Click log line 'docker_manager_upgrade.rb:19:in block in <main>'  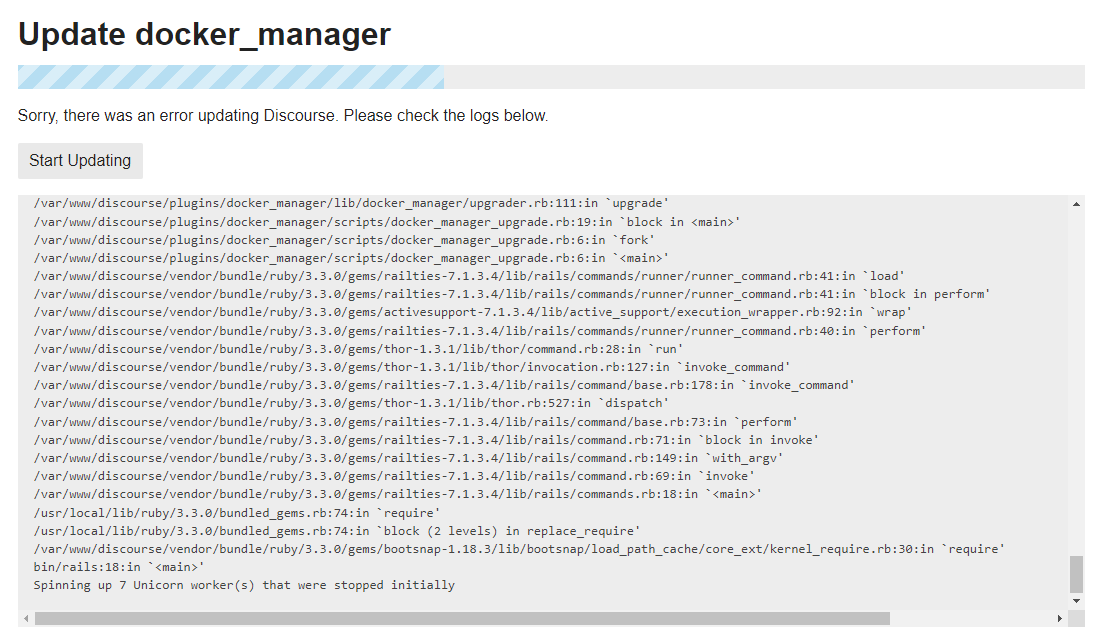(x=387, y=222)
